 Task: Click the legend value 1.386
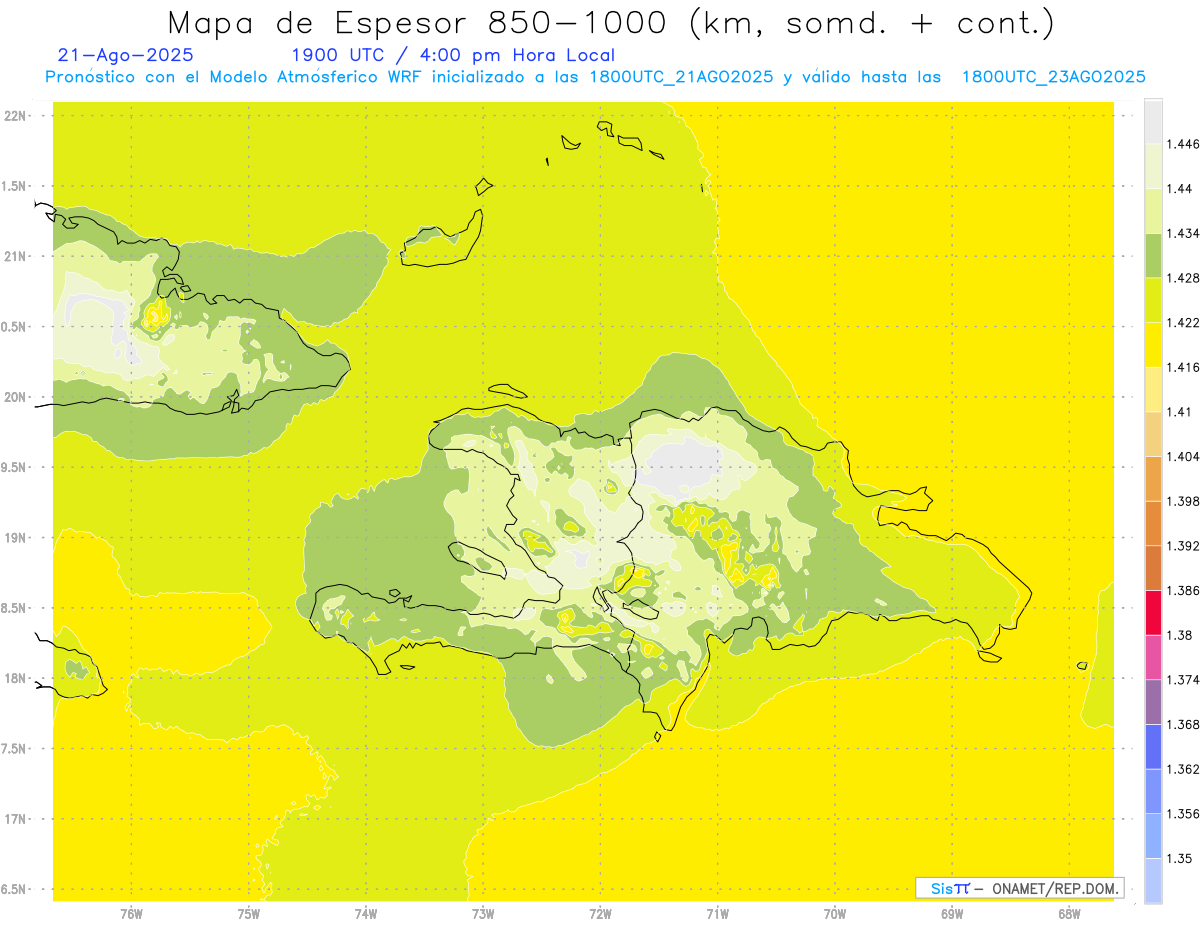point(1185,590)
